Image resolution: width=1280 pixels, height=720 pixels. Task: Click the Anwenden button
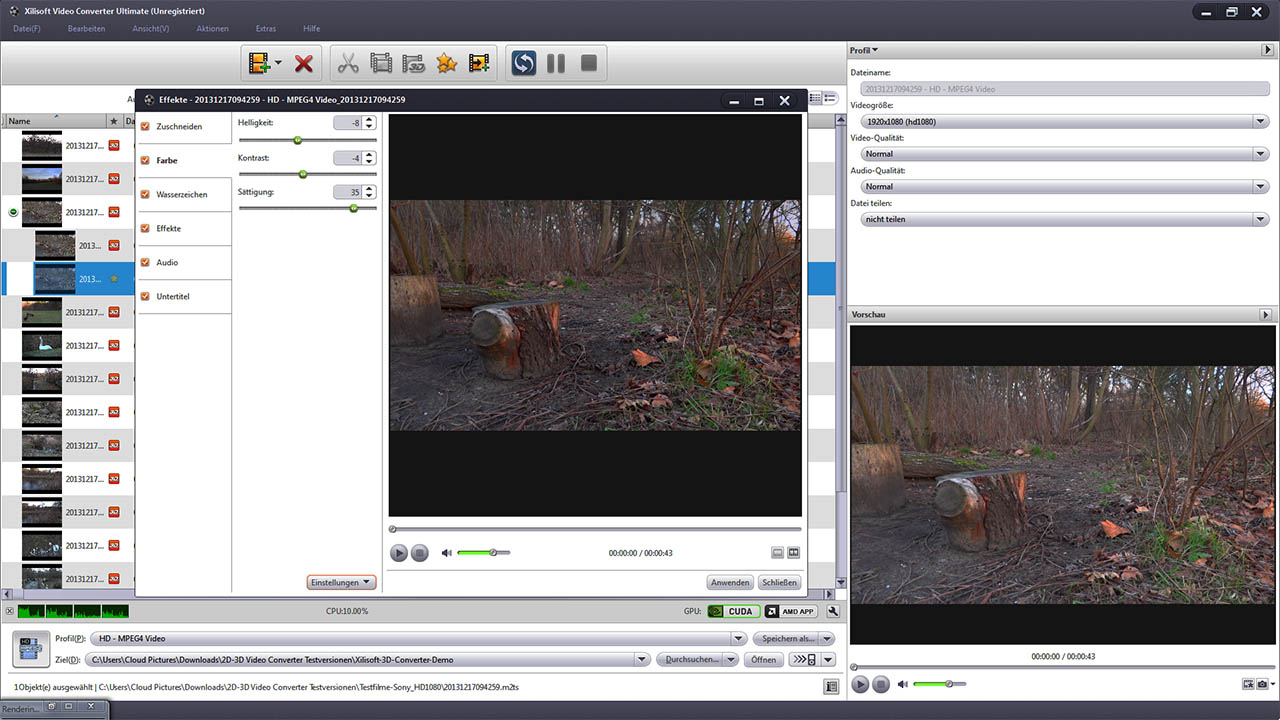pyautogui.click(x=730, y=582)
